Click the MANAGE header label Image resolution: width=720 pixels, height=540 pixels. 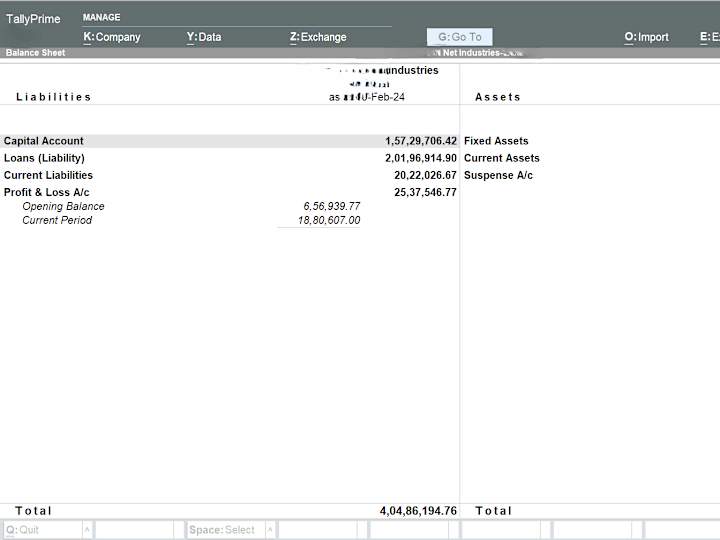tap(101, 17)
